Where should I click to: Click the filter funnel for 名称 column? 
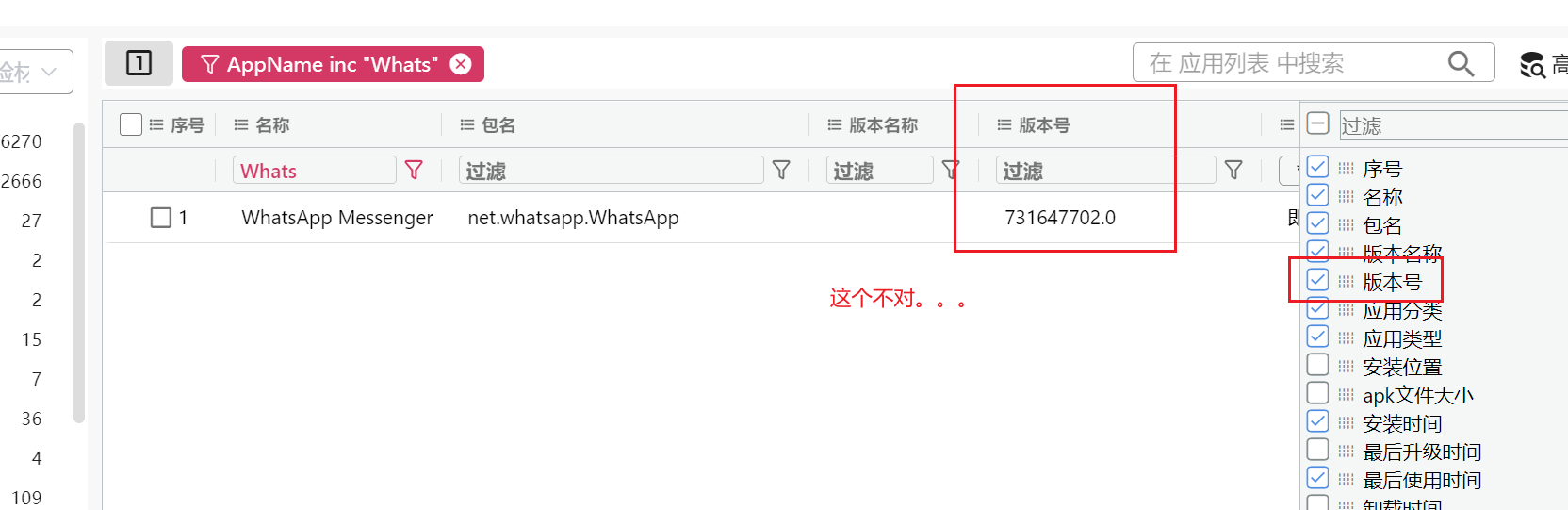click(414, 170)
